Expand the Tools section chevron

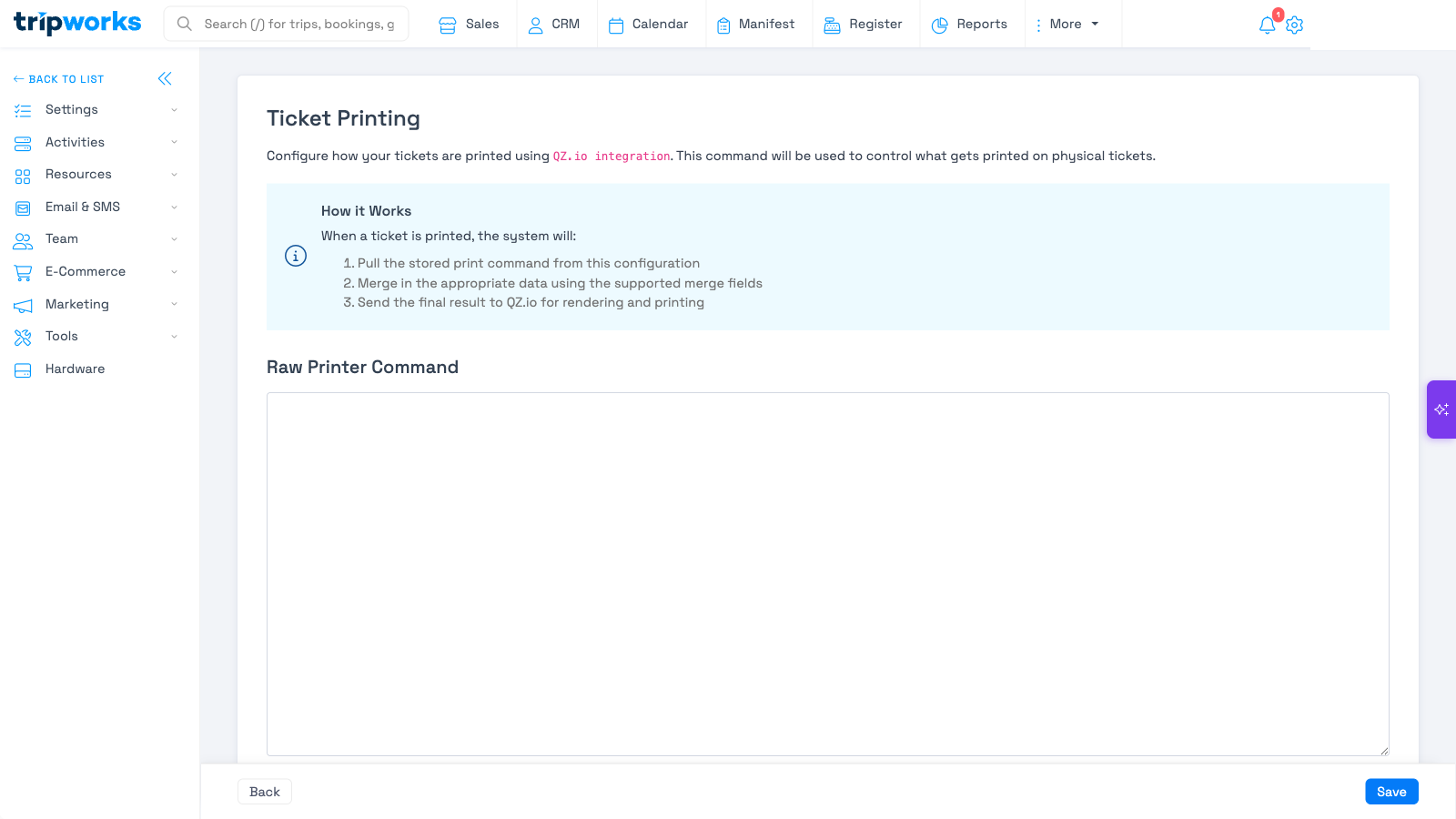point(174,337)
